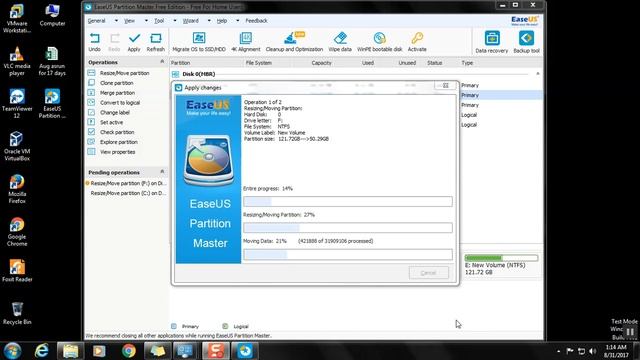Viewport: 640px width, 360px height.
Task: Open Recycle Bin on desktop
Action: coord(17,313)
